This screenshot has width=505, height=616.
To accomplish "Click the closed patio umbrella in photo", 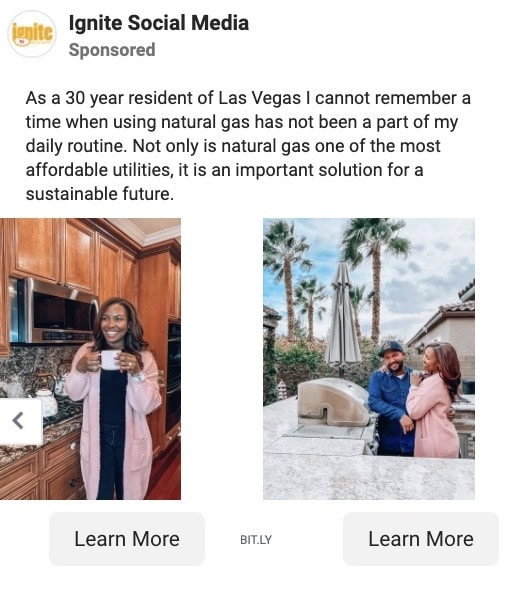I will pyautogui.click(x=343, y=317).
